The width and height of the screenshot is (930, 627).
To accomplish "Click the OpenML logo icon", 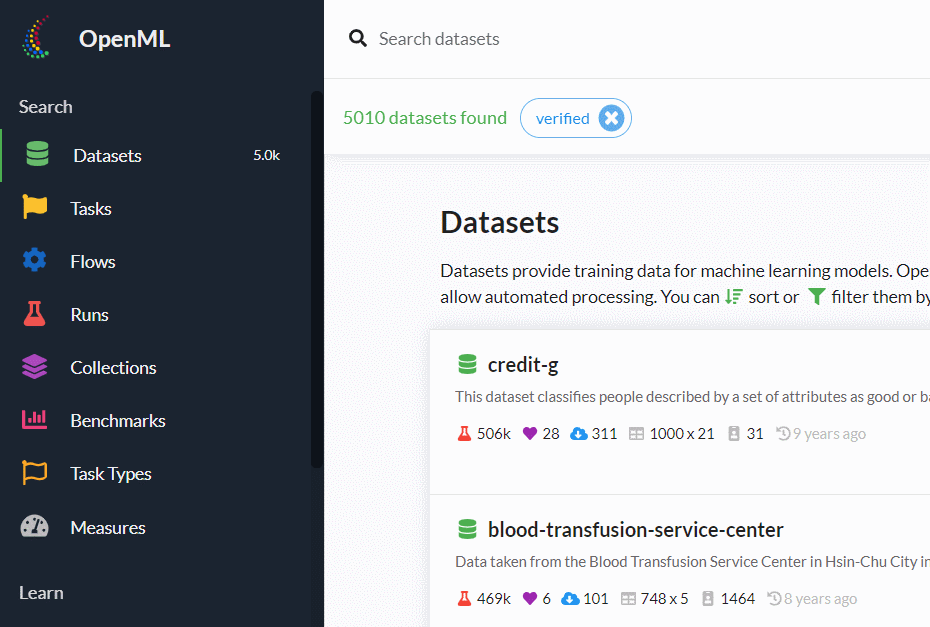I will point(37,39).
